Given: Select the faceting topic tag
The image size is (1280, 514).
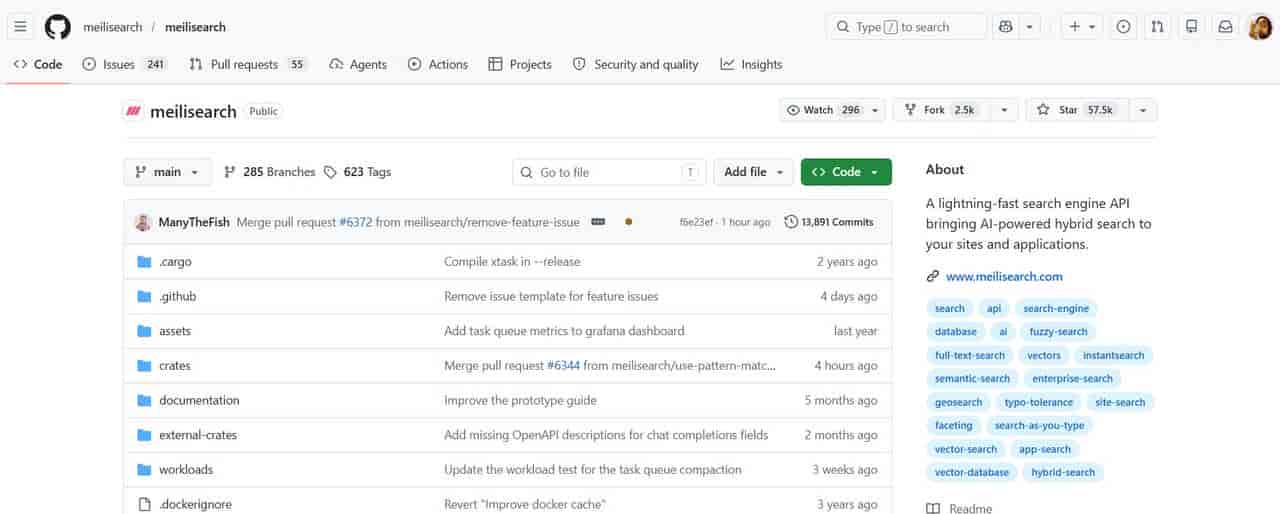Looking at the screenshot, I should click(x=953, y=425).
